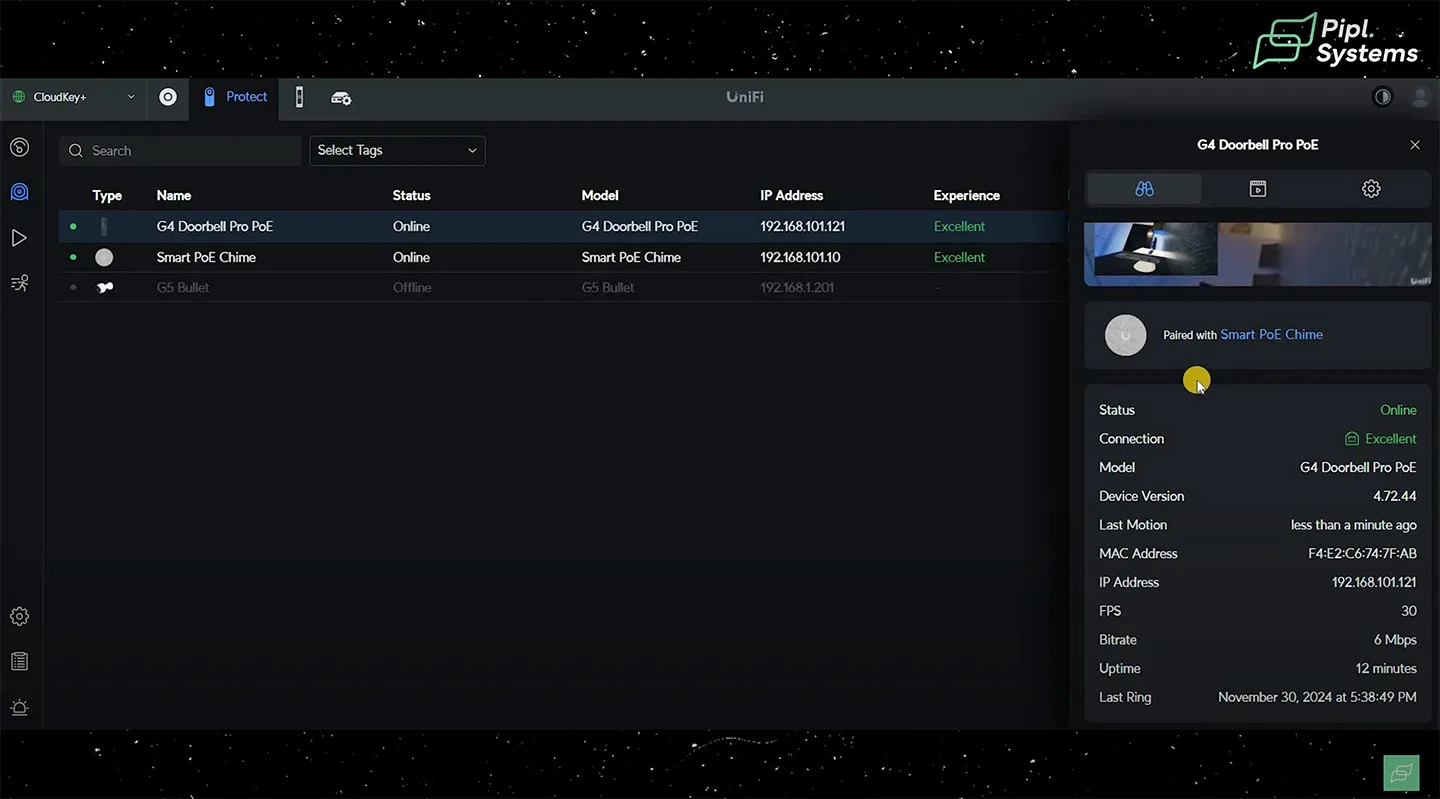Select the Smart PoE Chime row name

click(206, 258)
